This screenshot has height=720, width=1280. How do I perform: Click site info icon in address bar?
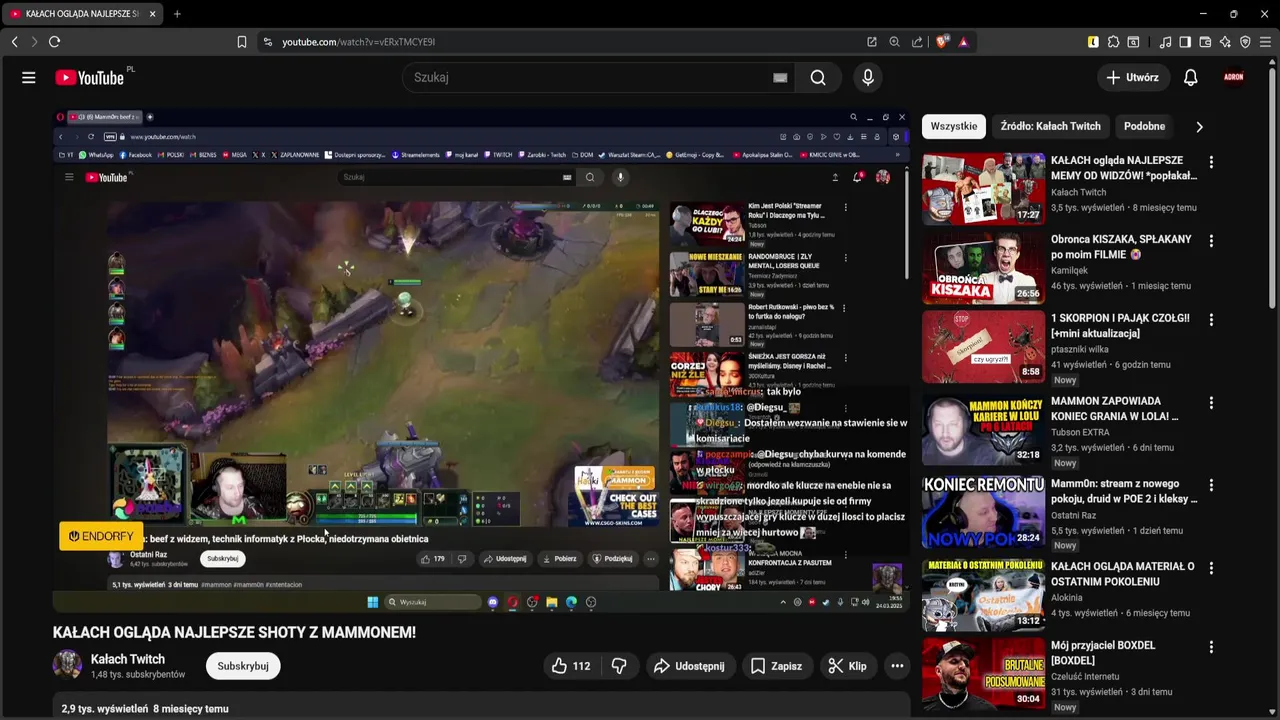click(267, 42)
